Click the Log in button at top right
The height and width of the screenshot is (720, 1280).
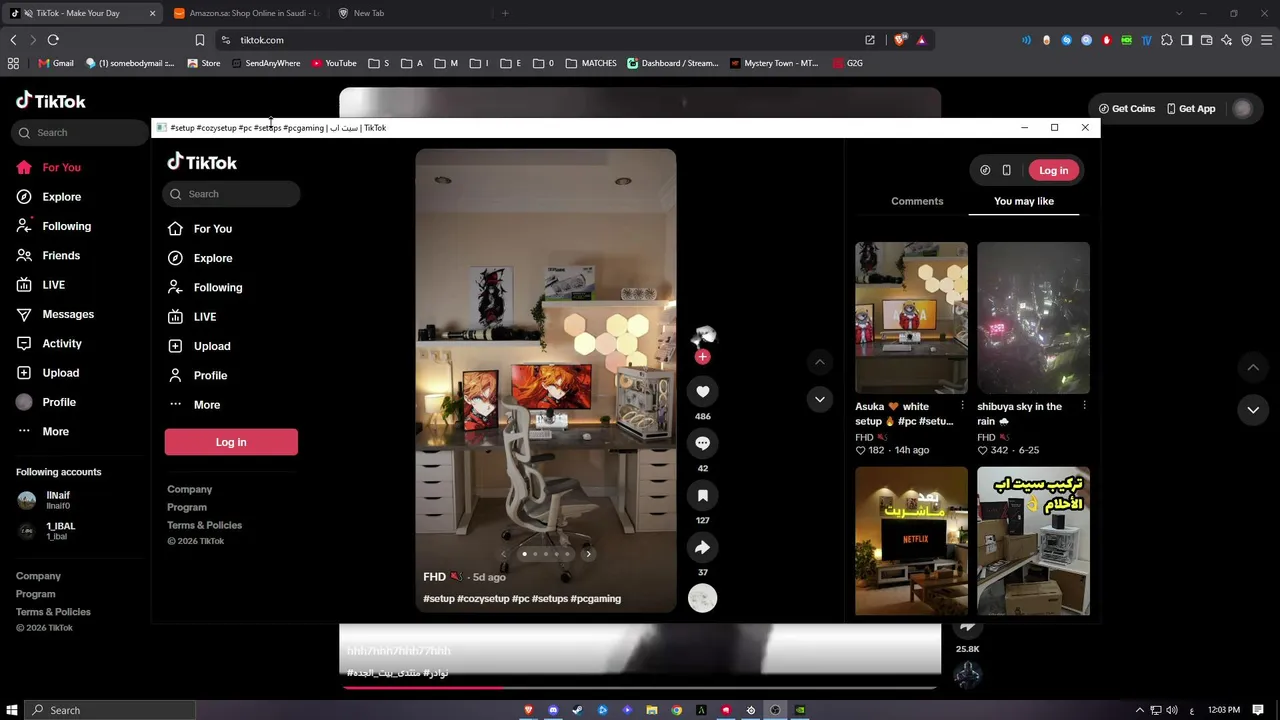[x=1054, y=170]
